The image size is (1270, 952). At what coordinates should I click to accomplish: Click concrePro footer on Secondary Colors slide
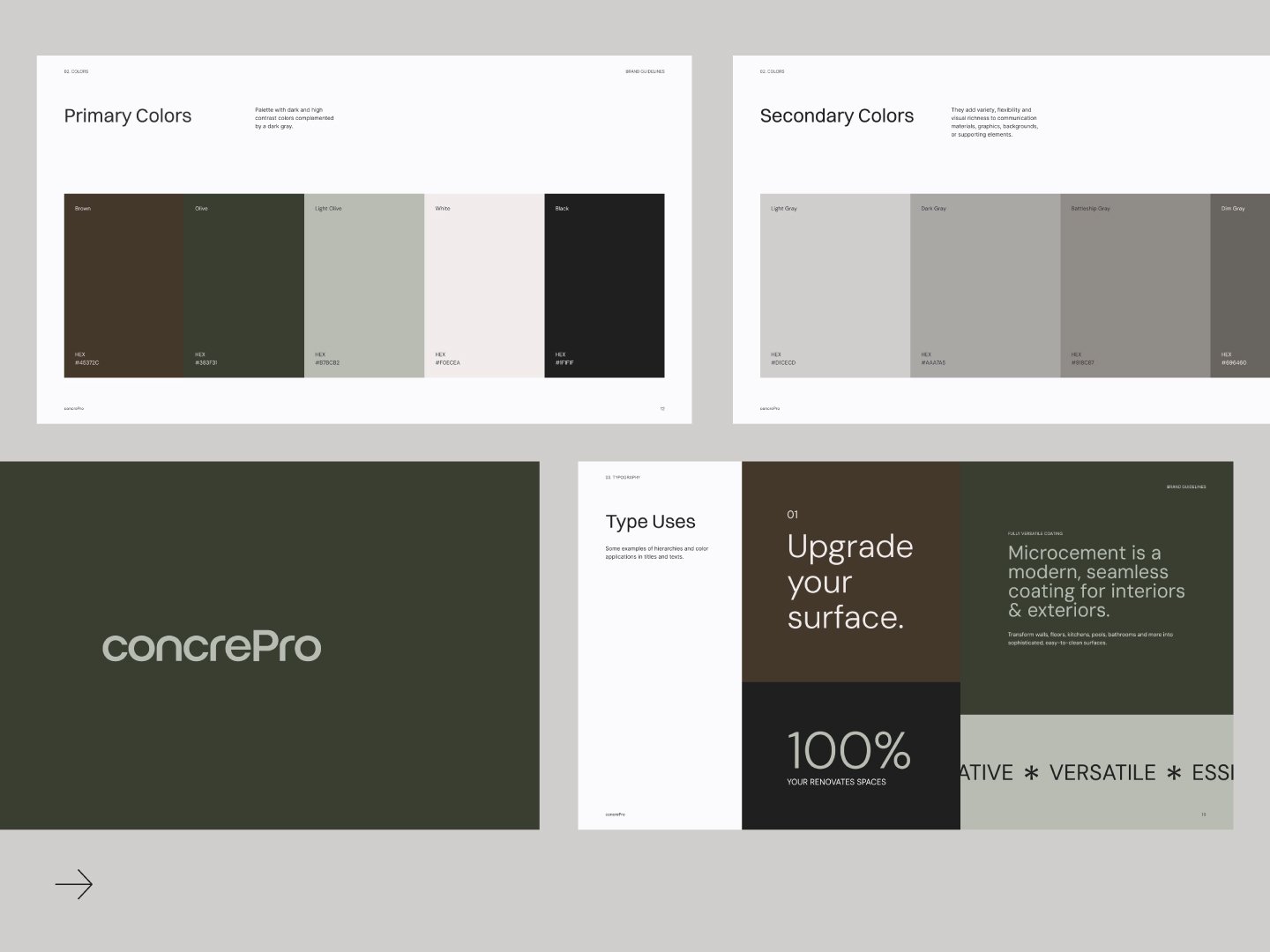[x=770, y=408]
